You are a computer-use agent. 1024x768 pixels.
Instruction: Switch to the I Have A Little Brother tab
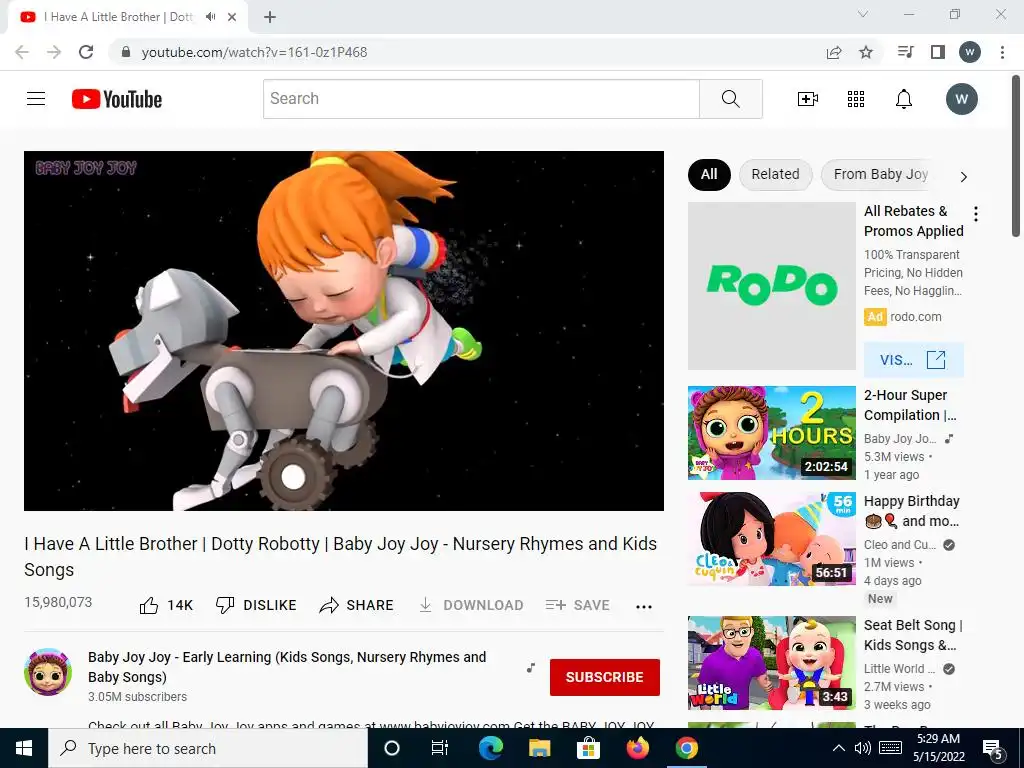pos(118,17)
